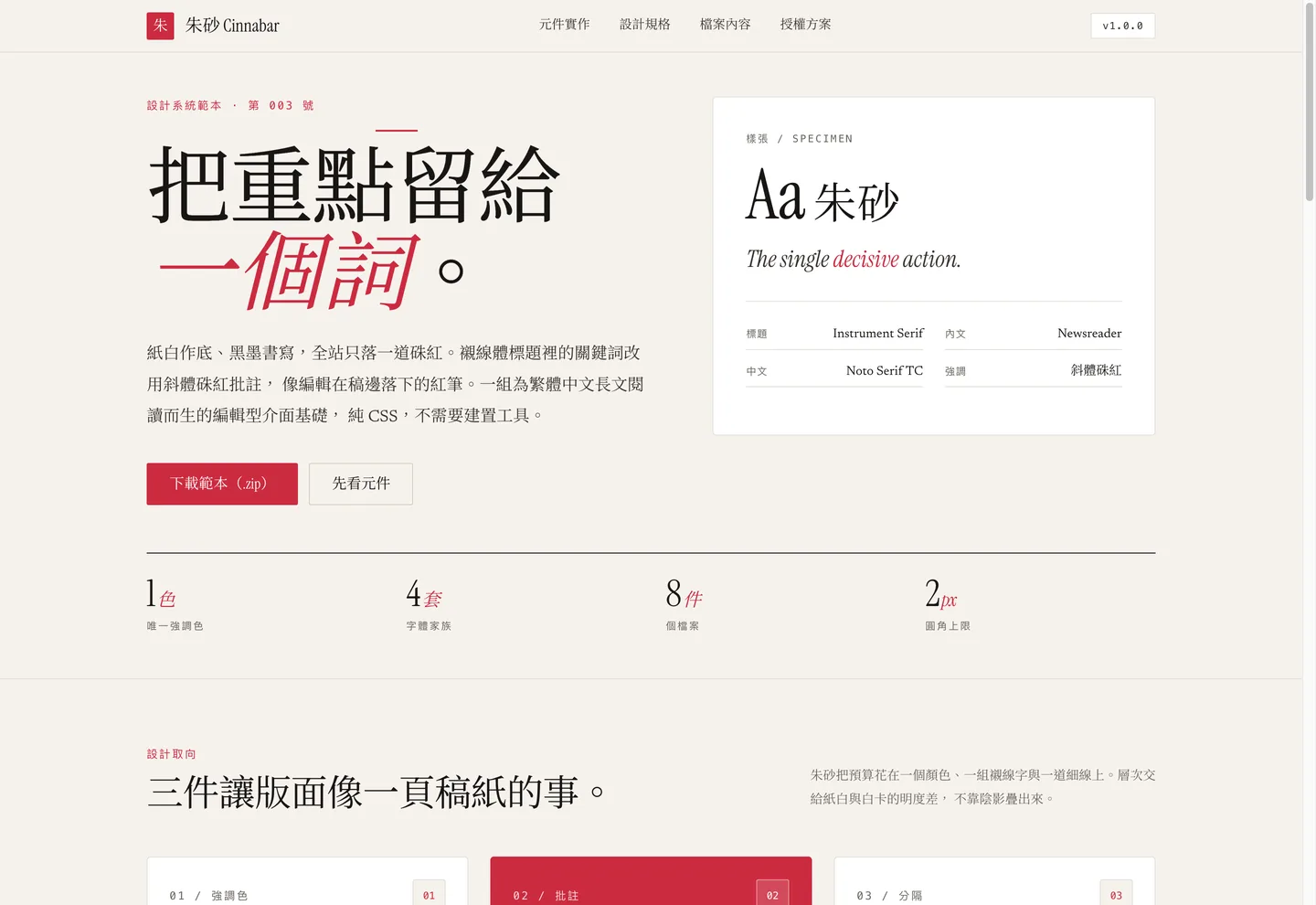Image resolution: width=1316 pixels, height=905 pixels.
Task: Click the red 02 / 批註 card
Action: (651, 881)
